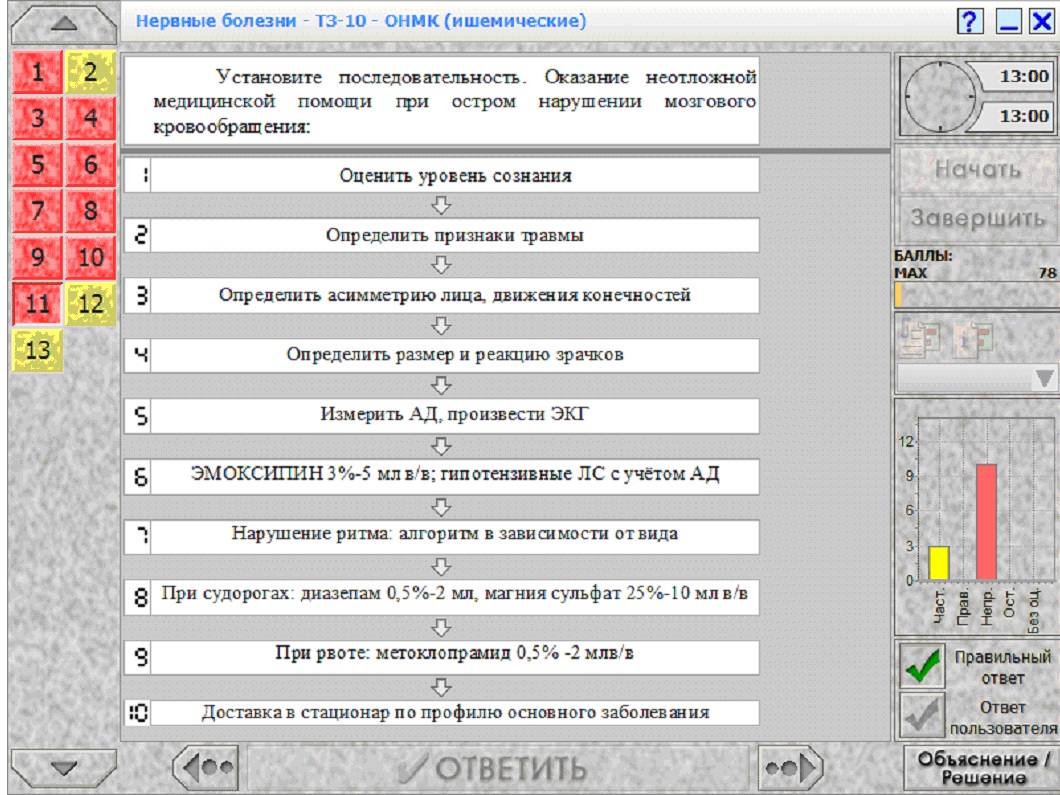Select step 'При рвоте: метоклопрамид'
Screen dimensions: 1060x795
[455, 656]
